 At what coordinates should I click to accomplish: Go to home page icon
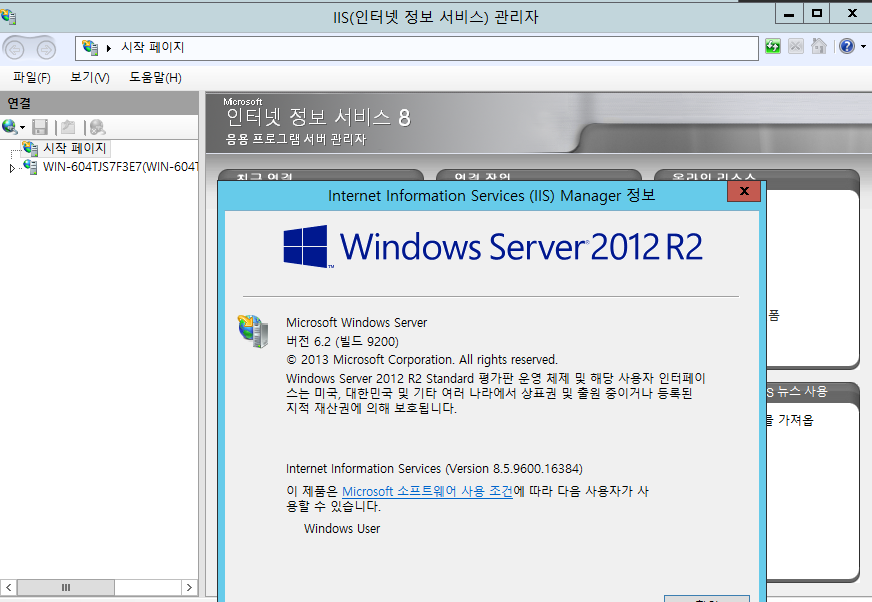click(x=819, y=46)
